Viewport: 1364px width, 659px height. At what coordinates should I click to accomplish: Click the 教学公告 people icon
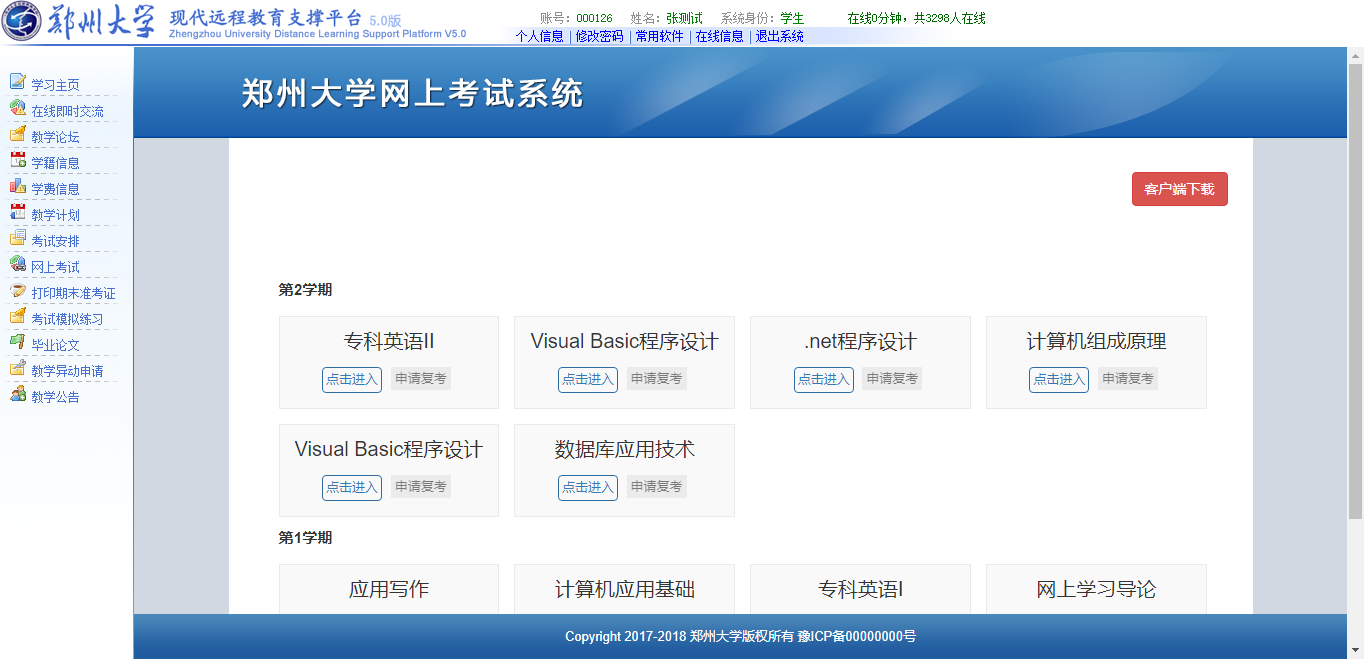pyautogui.click(x=17, y=395)
